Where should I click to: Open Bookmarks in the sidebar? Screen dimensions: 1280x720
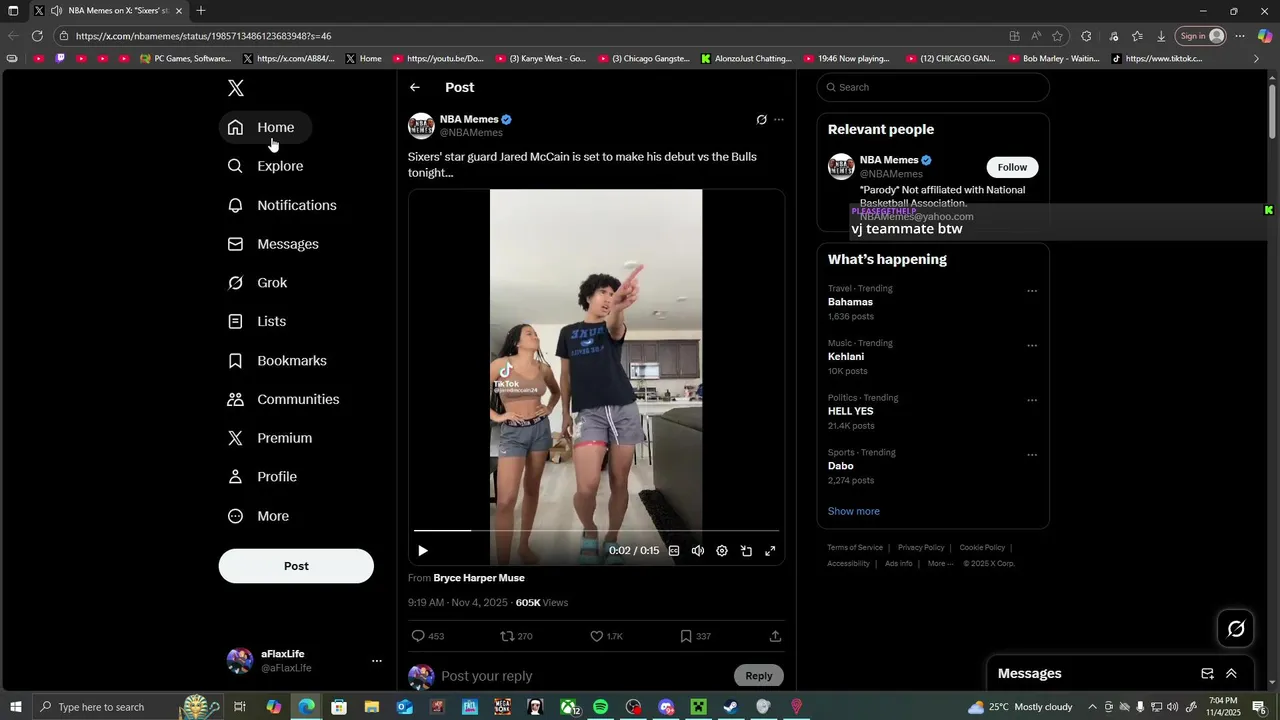(277, 360)
